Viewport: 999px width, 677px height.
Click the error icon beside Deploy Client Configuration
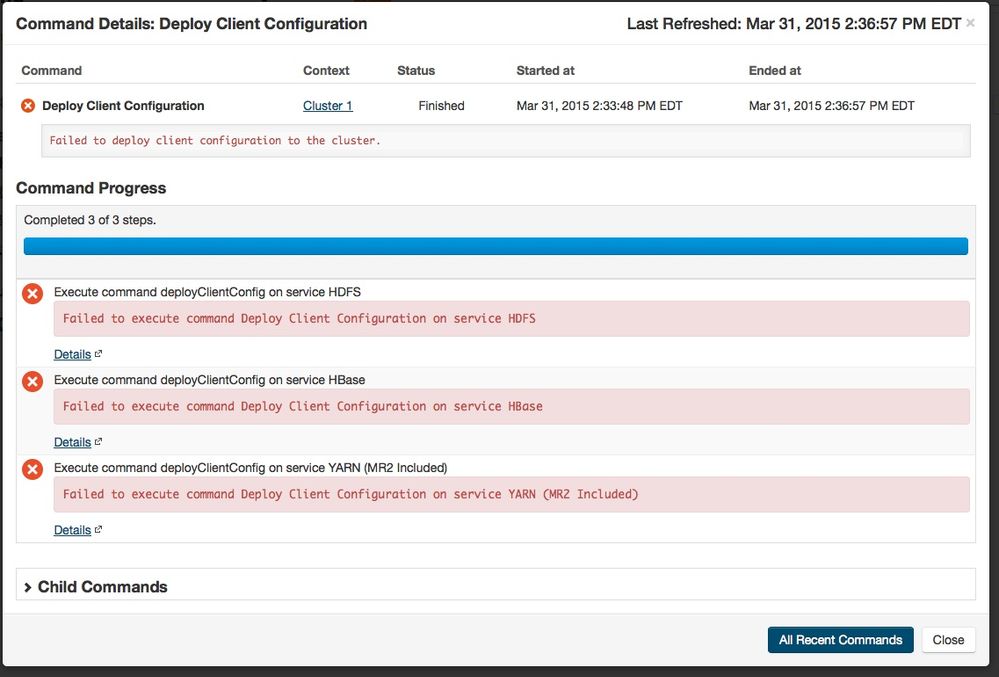point(28,106)
